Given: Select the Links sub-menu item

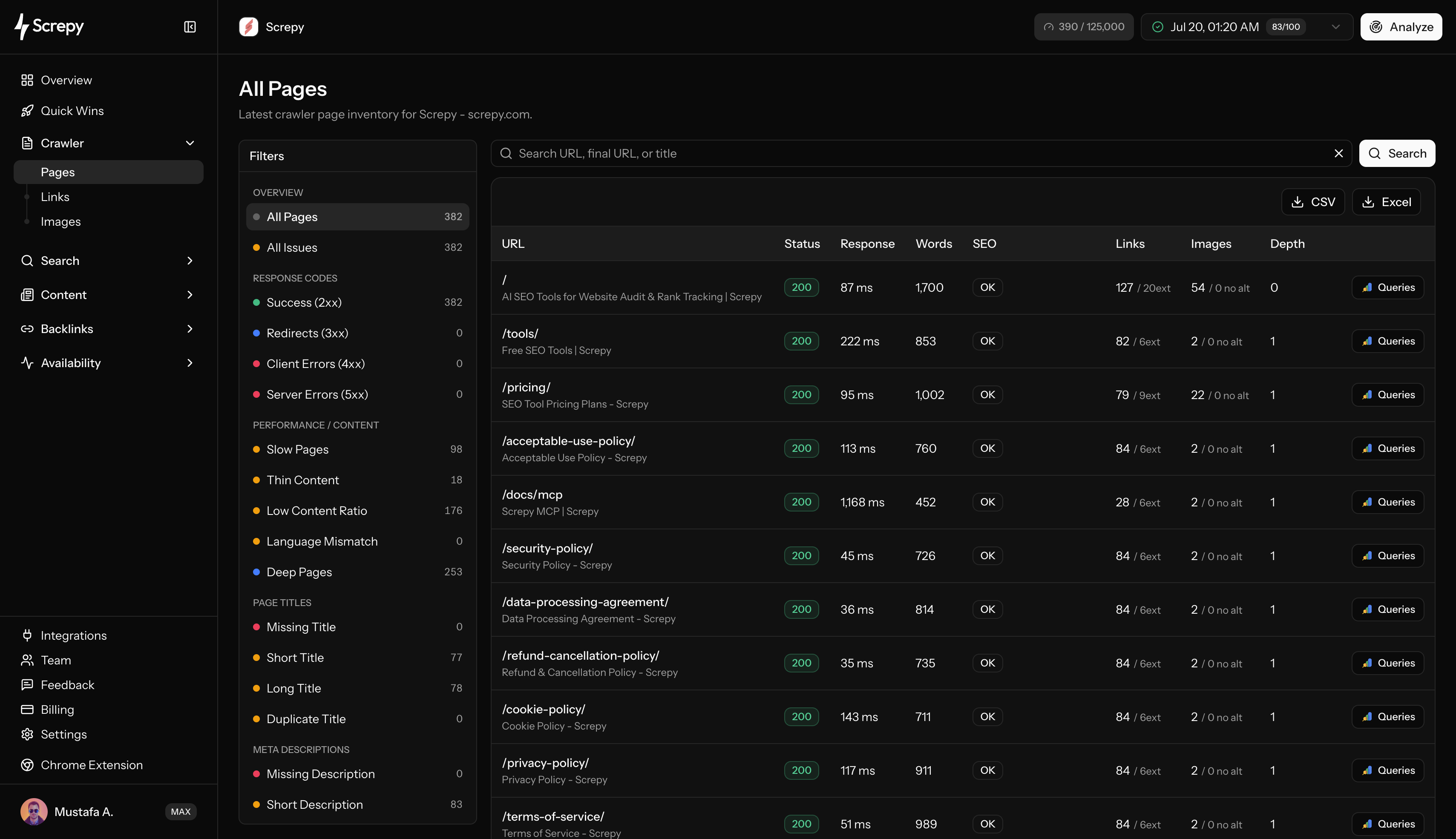Looking at the screenshot, I should 55,196.
